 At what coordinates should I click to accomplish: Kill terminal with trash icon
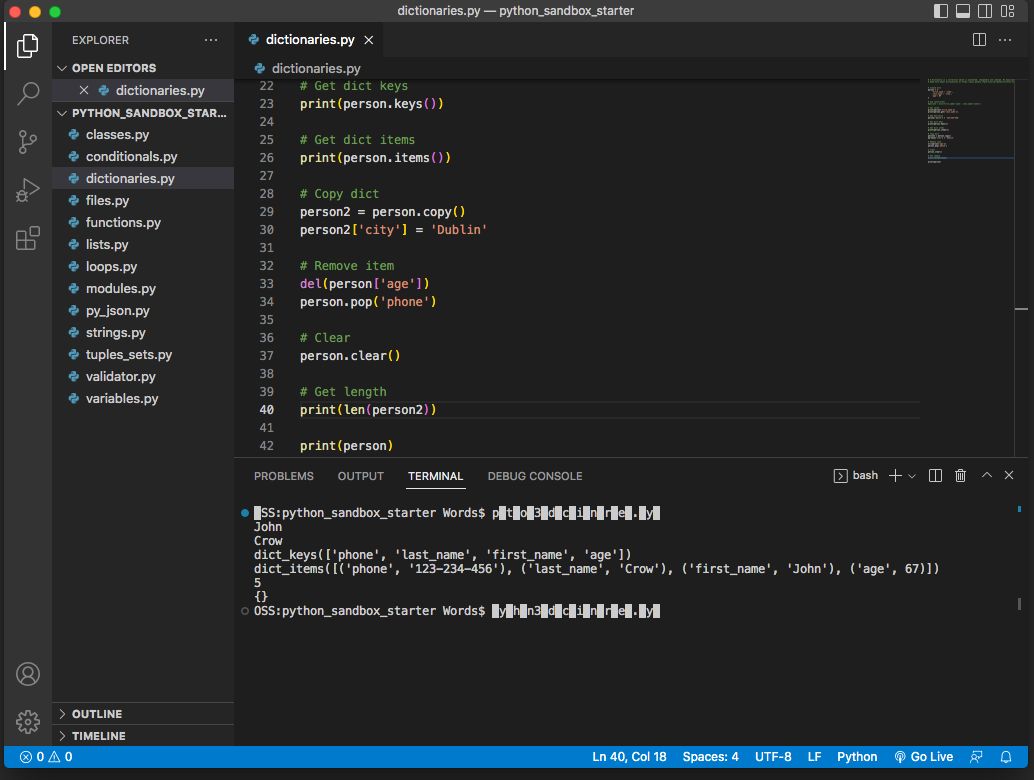pos(960,476)
